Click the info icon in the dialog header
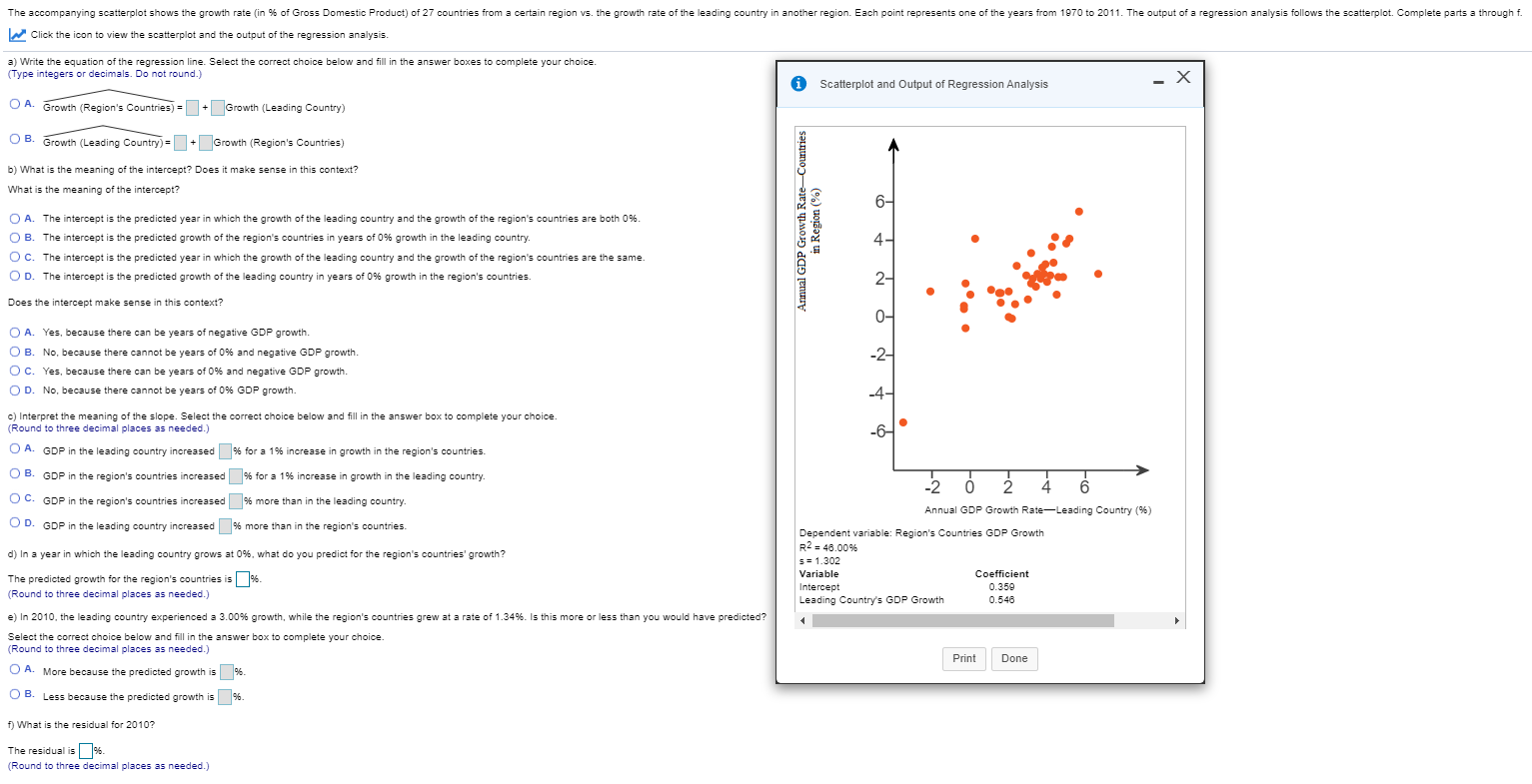 tap(799, 84)
